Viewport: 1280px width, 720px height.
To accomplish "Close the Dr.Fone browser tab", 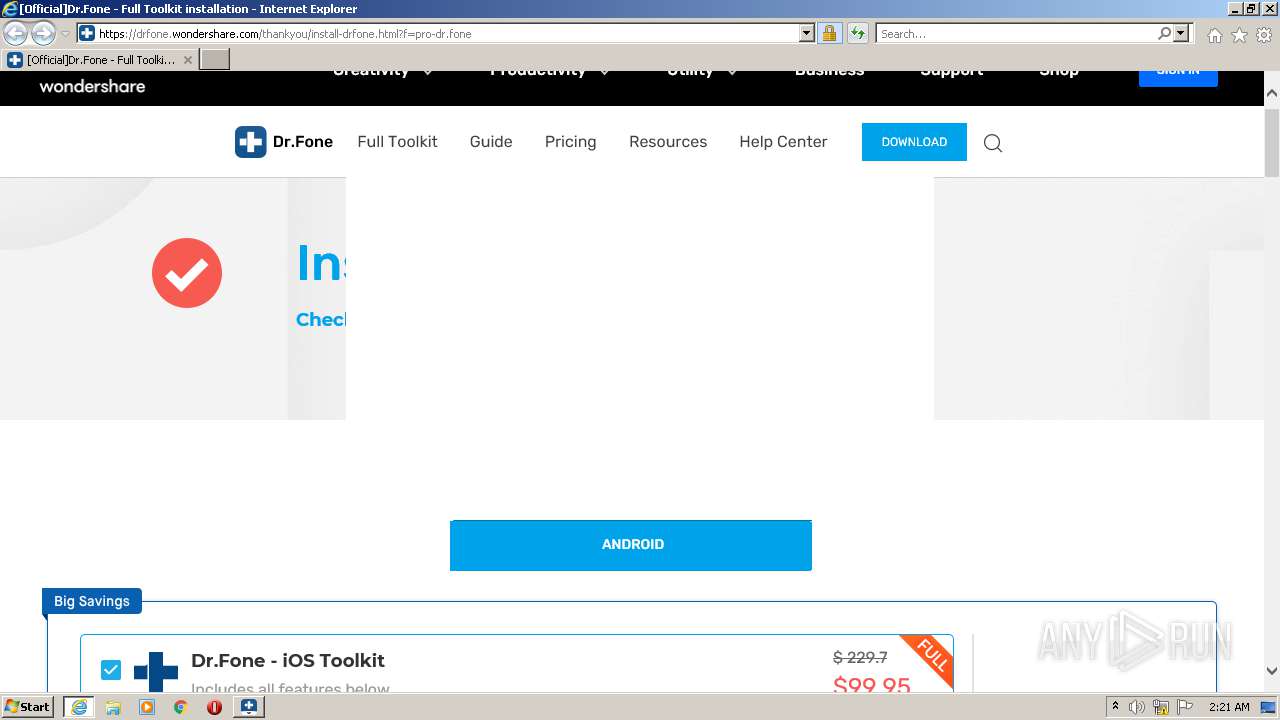I will point(188,60).
